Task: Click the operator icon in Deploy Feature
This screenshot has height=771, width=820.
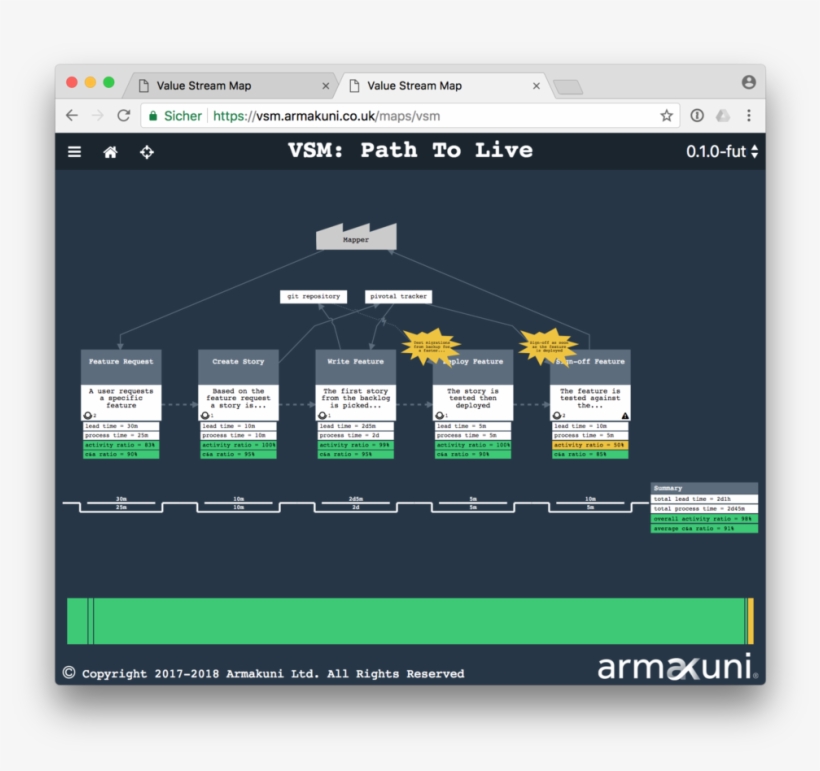Action: click(439, 415)
